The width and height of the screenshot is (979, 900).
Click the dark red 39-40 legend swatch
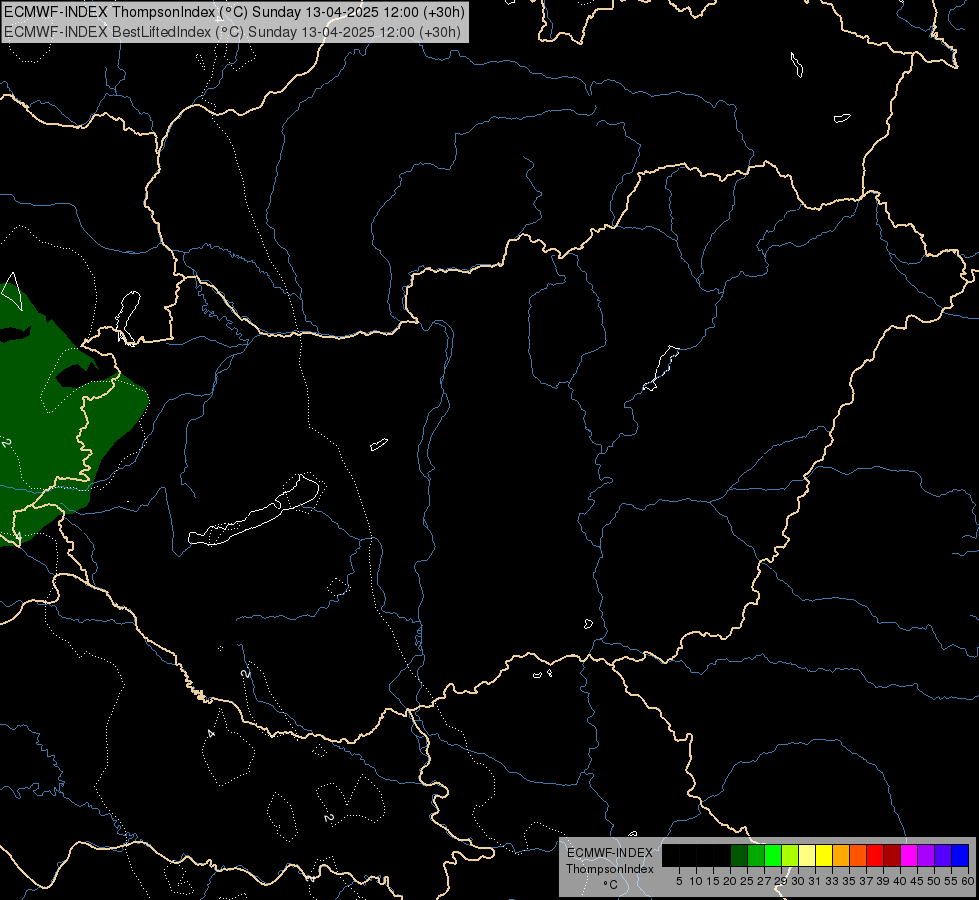(892, 855)
